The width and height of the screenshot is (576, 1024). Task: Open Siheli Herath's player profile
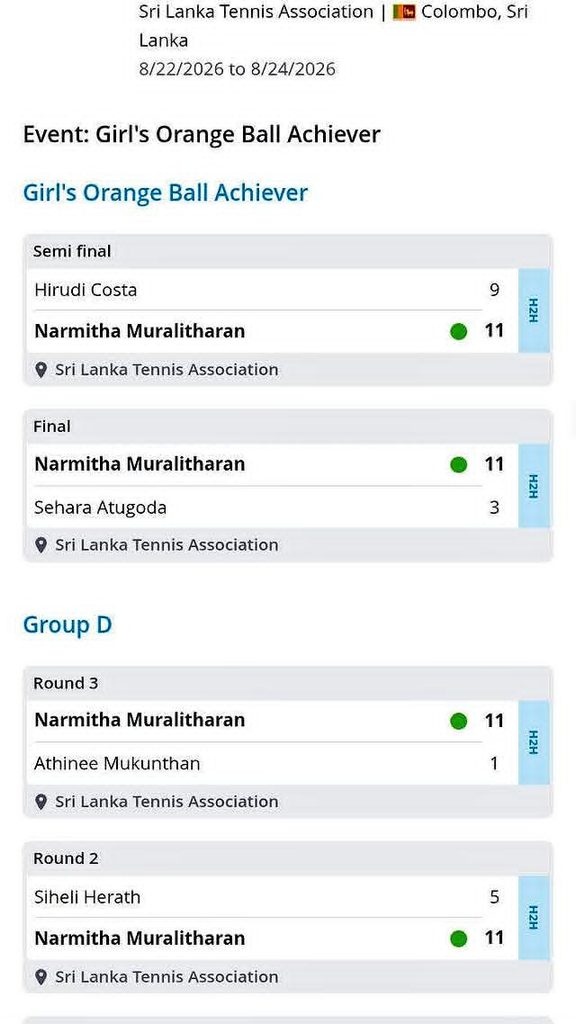88,897
